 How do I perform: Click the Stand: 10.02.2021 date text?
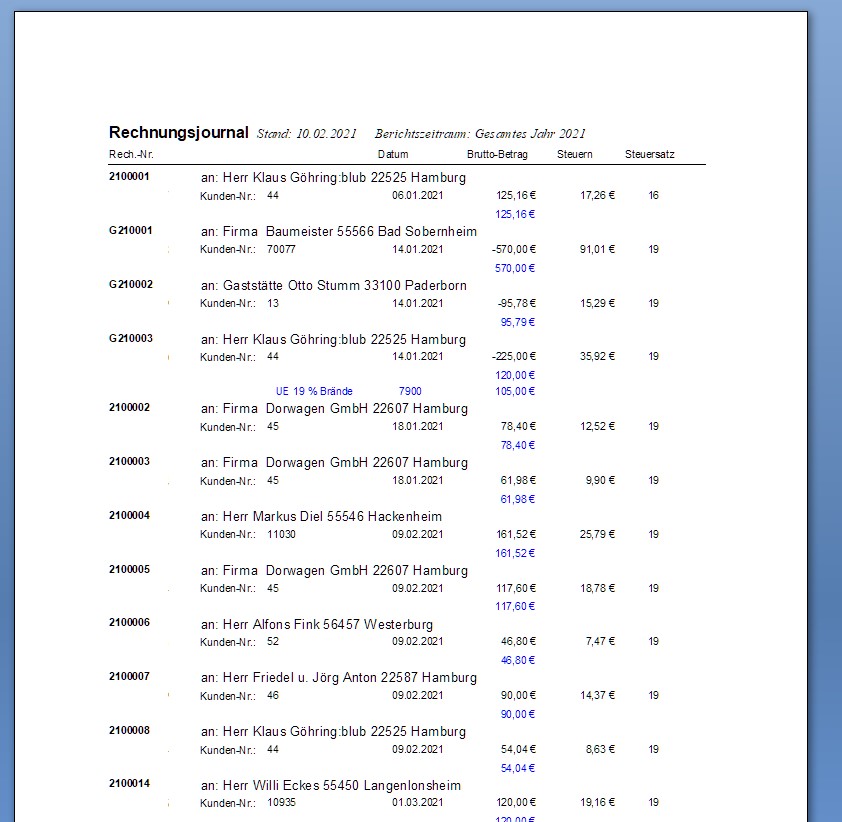tap(306, 134)
